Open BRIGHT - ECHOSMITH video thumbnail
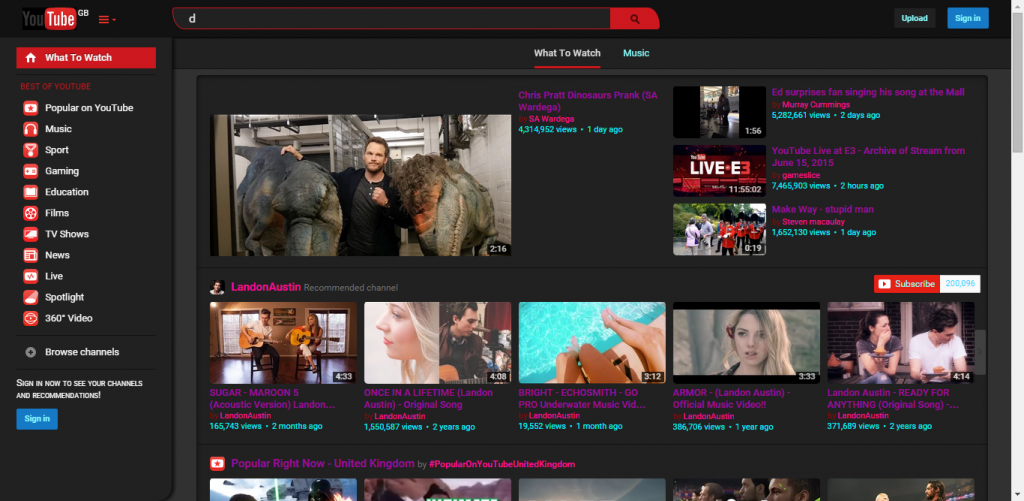Viewport: 1024px width, 501px height. point(592,342)
